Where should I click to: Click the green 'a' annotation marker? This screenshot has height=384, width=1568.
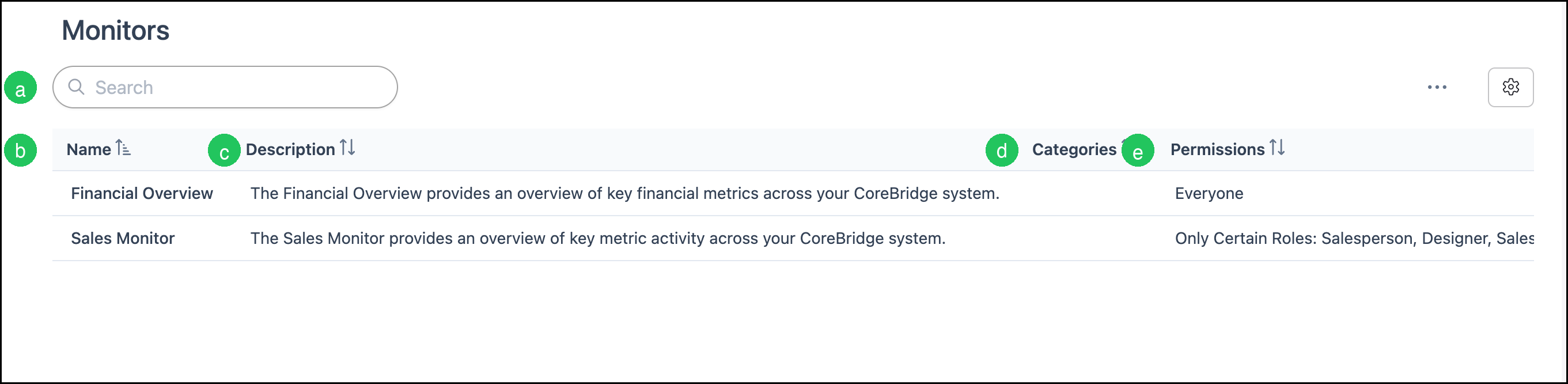point(21,88)
